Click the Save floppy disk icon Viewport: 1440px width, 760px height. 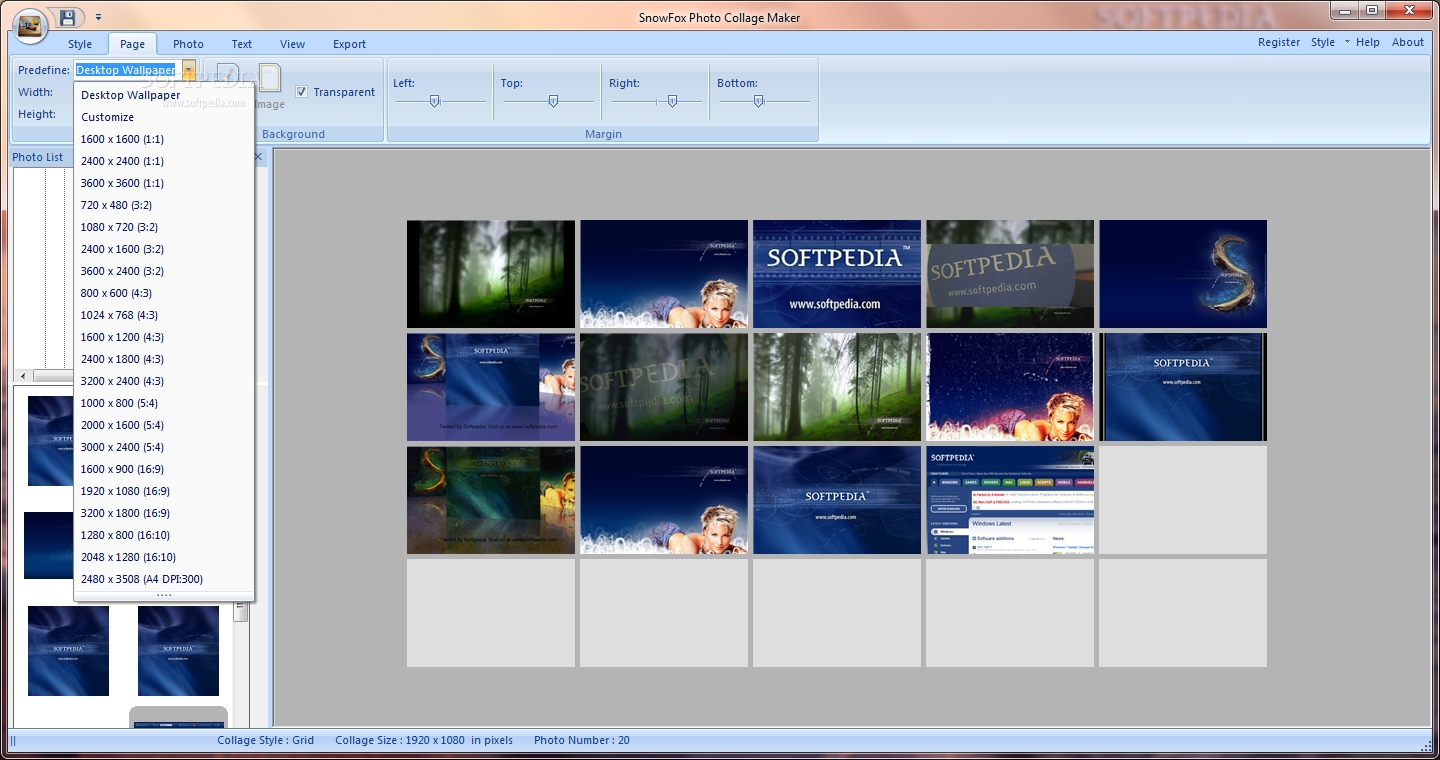click(x=68, y=18)
